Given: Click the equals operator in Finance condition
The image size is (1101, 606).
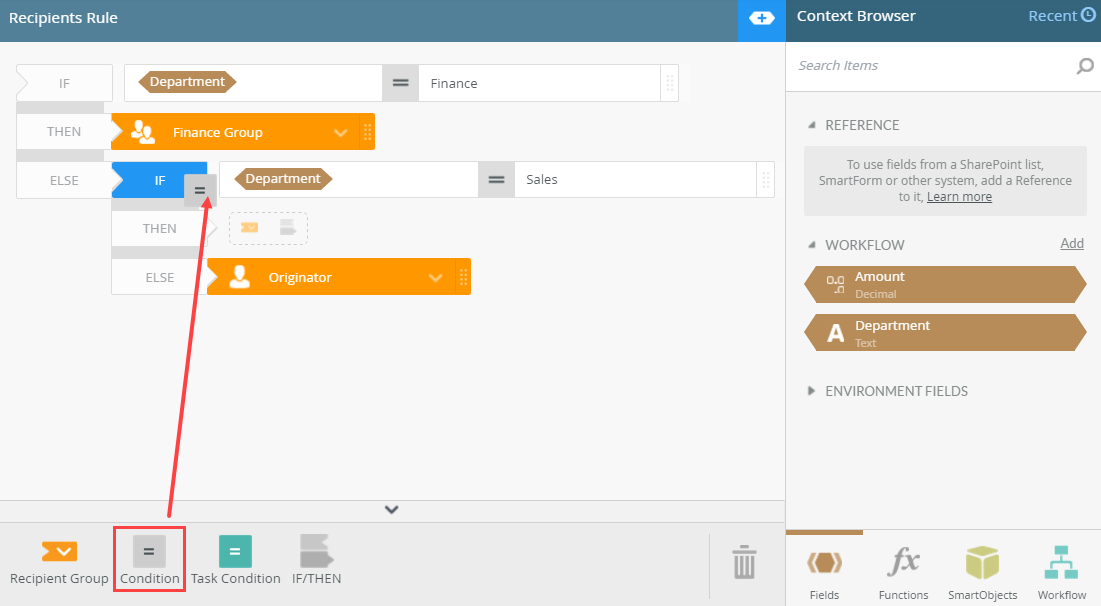Looking at the screenshot, I should 400,83.
